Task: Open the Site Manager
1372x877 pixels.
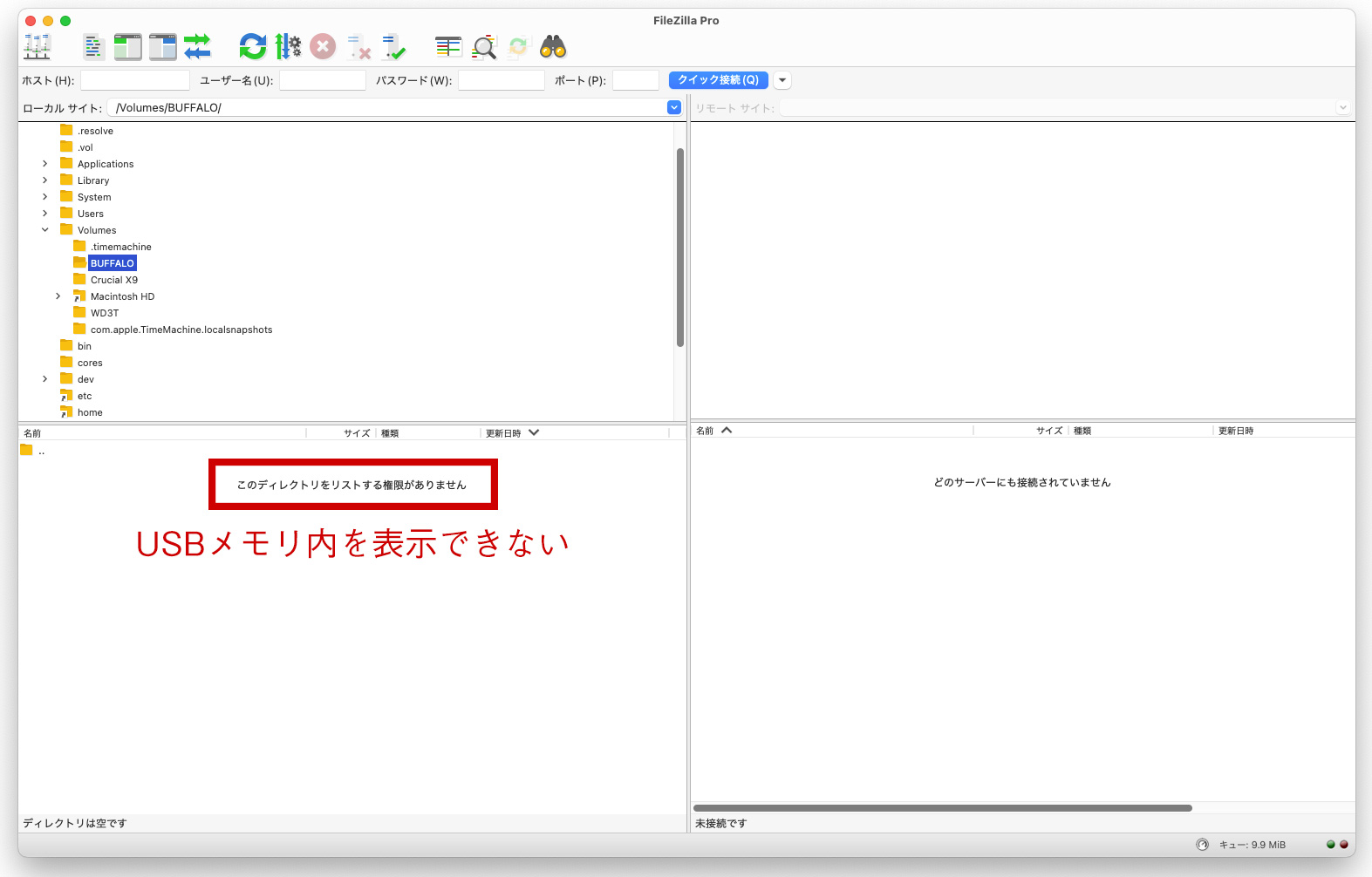Action: [37, 47]
